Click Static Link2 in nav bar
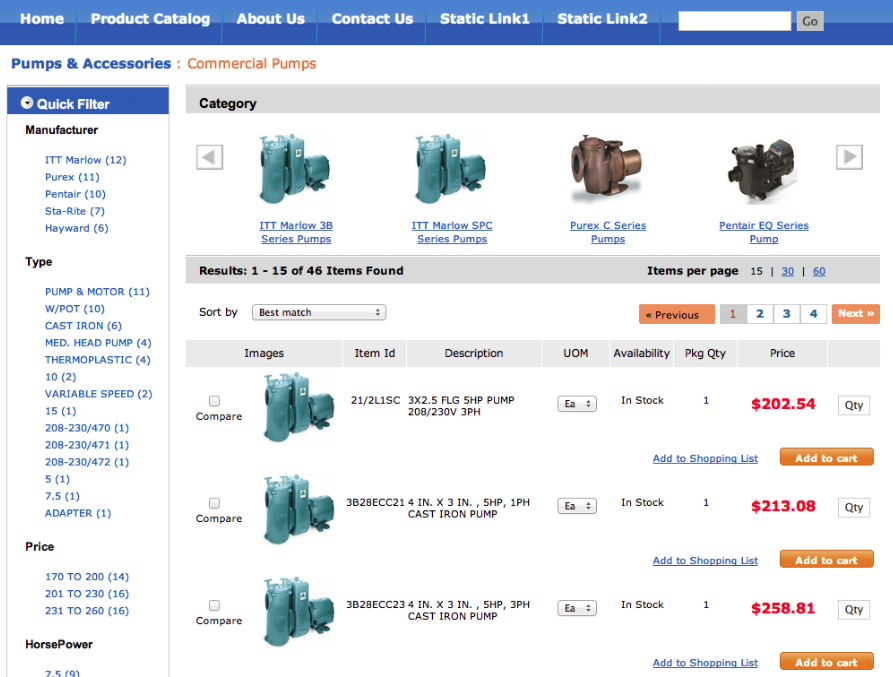This screenshot has height=677, width=893. pos(602,19)
